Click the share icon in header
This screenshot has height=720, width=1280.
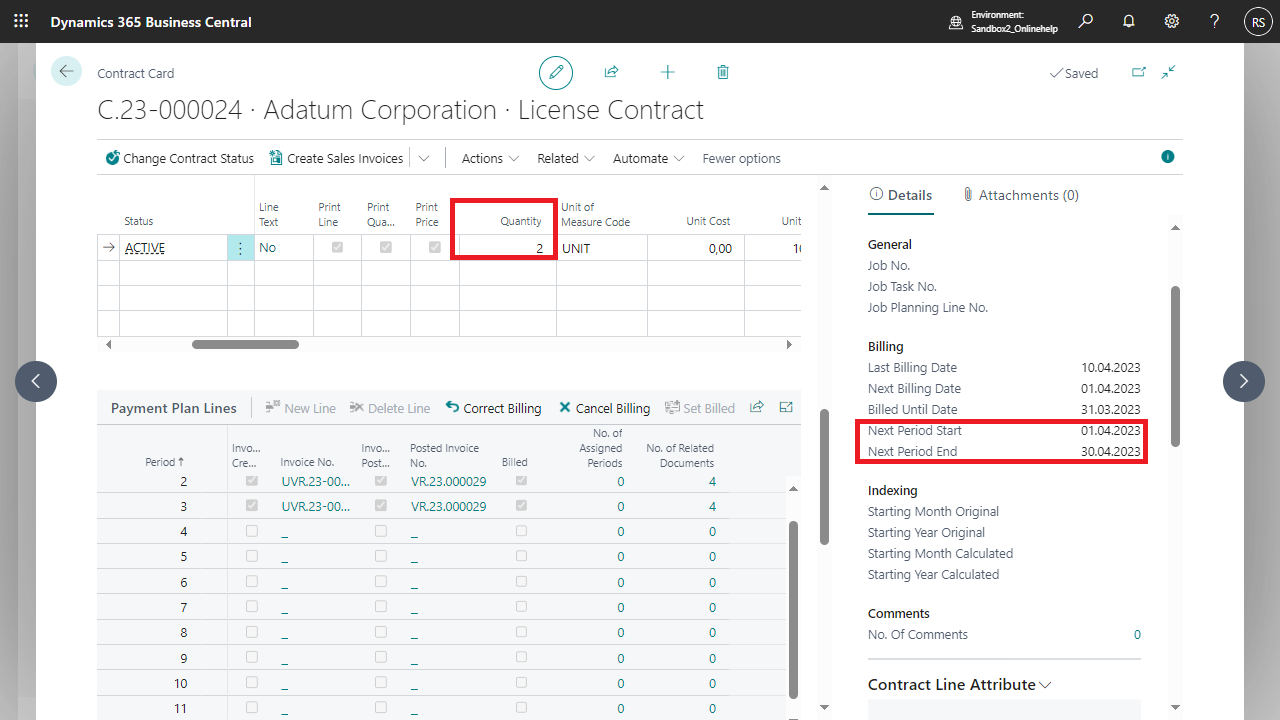point(611,73)
